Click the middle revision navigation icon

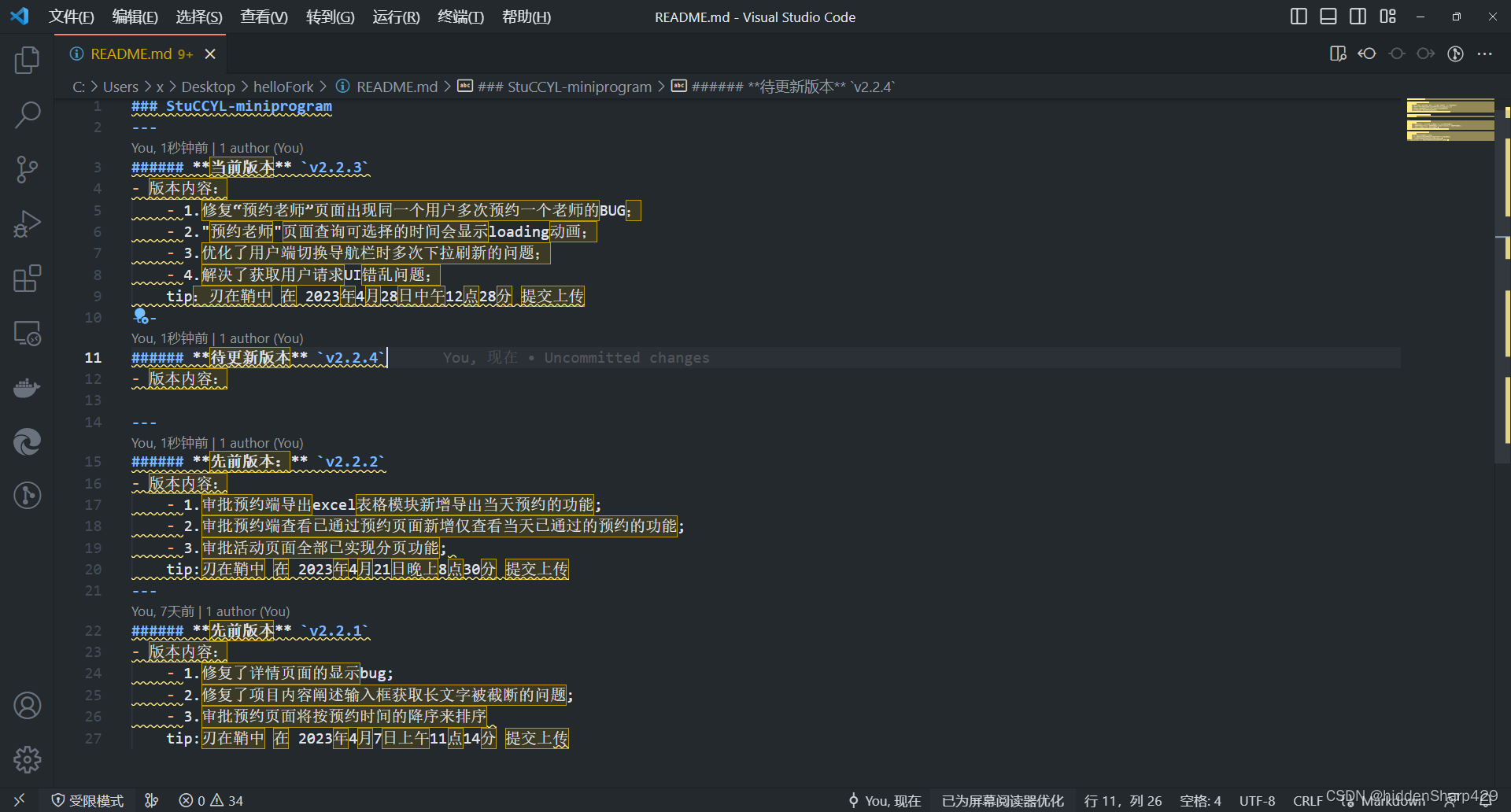pyautogui.click(x=1397, y=54)
